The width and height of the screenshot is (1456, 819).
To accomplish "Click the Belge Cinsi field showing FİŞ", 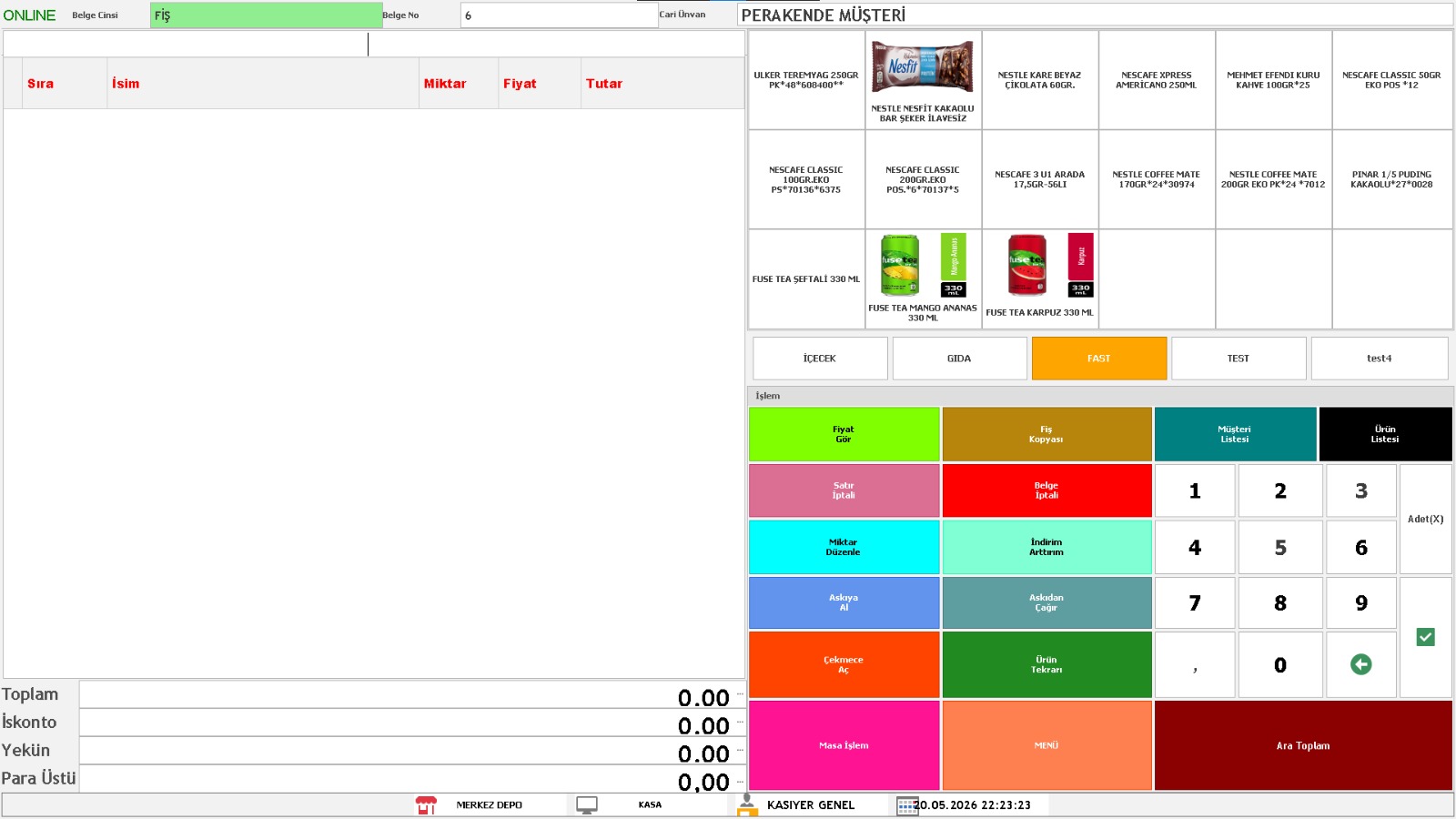I will pos(266,15).
